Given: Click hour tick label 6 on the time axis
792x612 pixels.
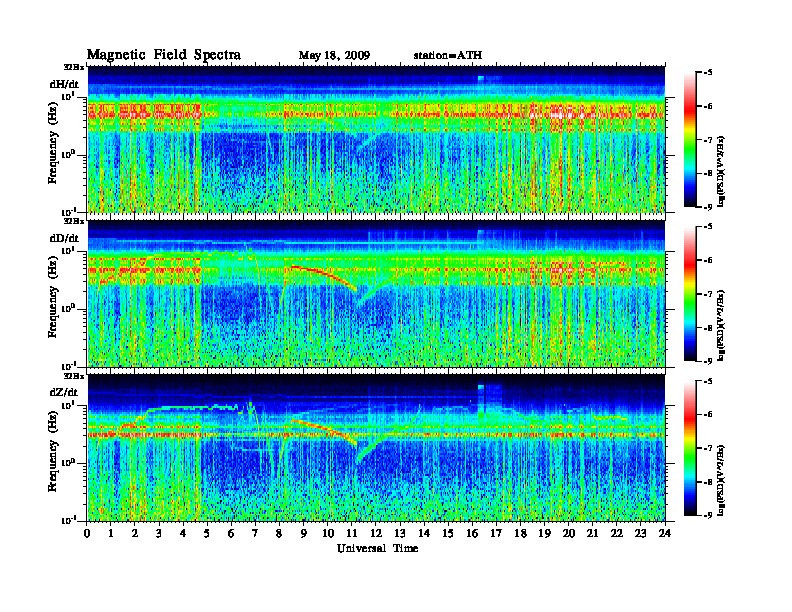Looking at the screenshot, I should (231, 533).
